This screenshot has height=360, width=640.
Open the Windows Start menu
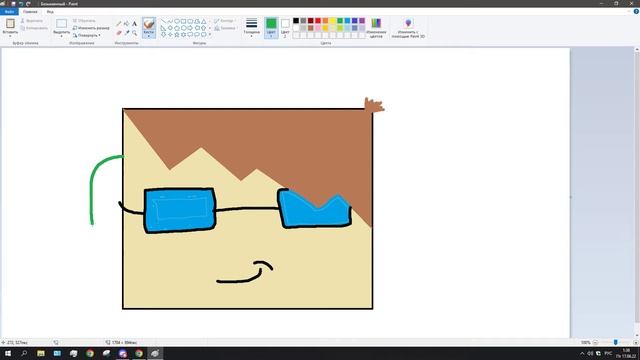point(8,353)
